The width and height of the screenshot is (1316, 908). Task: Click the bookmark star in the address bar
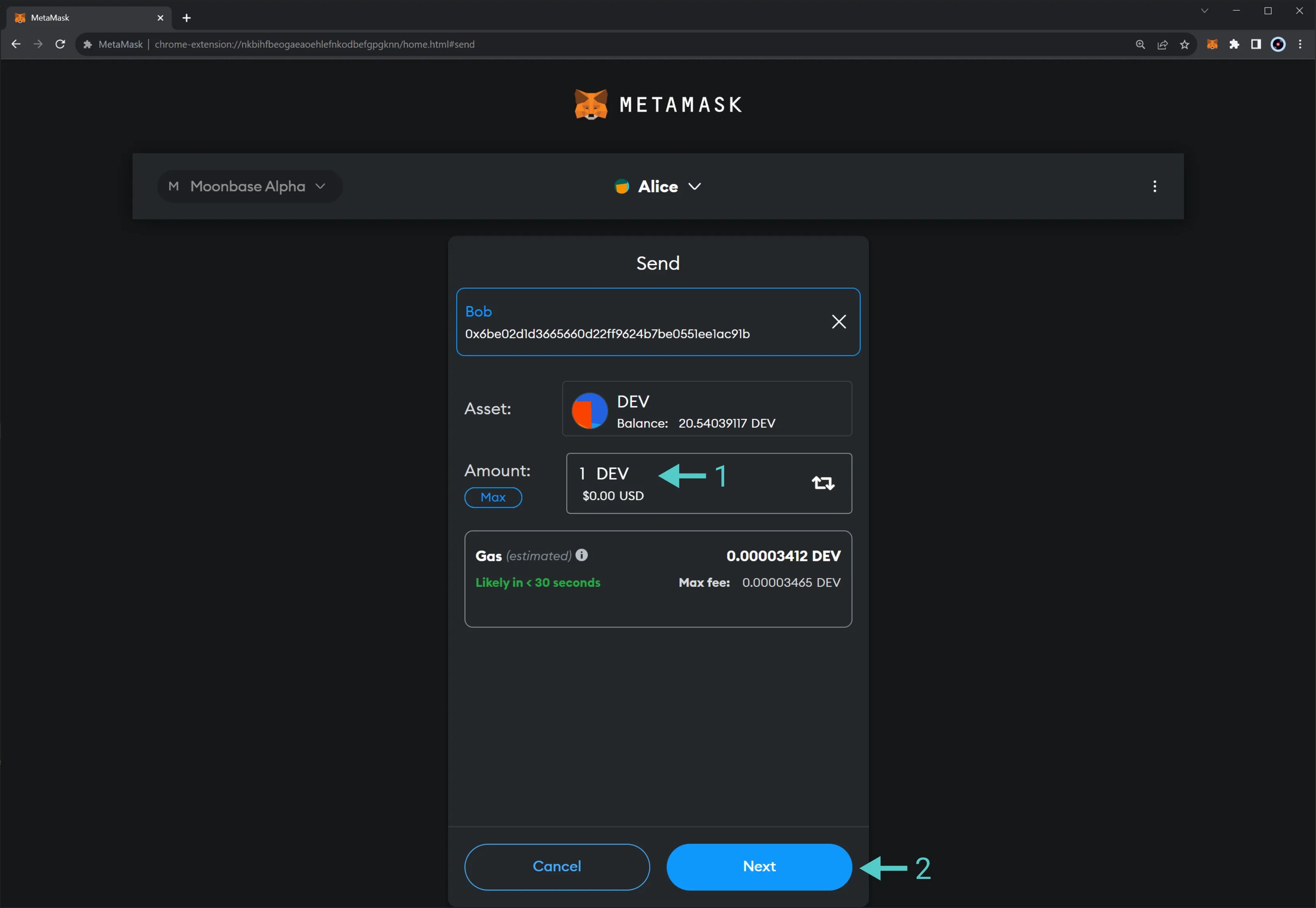point(1184,44)
